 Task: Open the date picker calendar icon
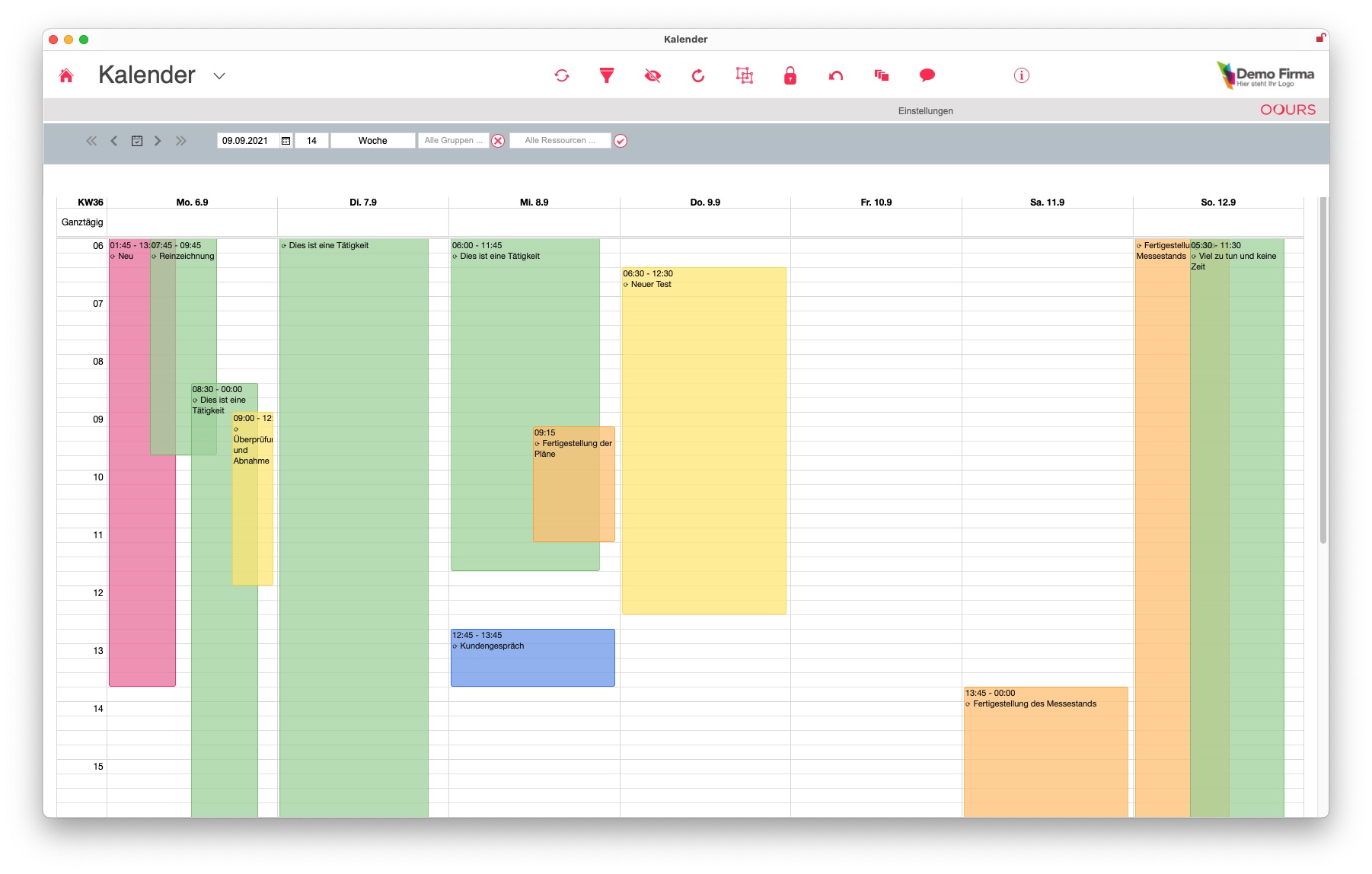(286, 141)
